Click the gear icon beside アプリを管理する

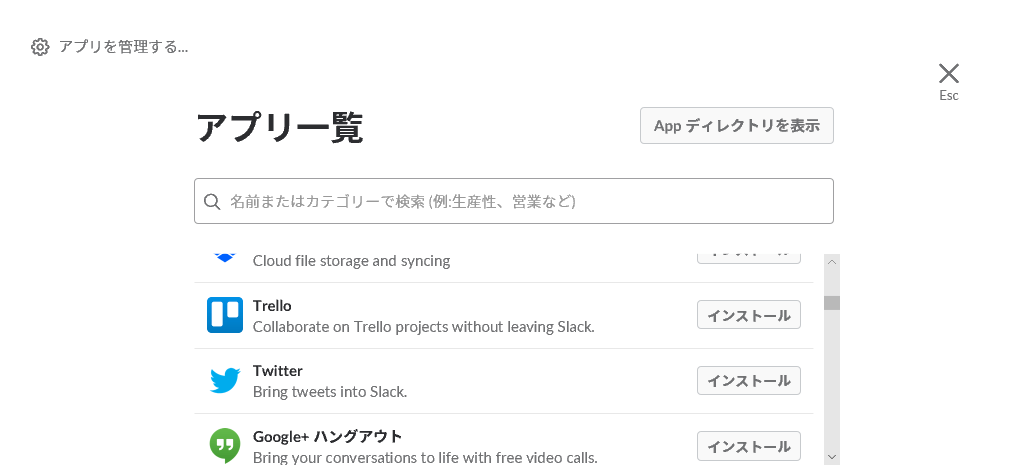coord(40,47)
